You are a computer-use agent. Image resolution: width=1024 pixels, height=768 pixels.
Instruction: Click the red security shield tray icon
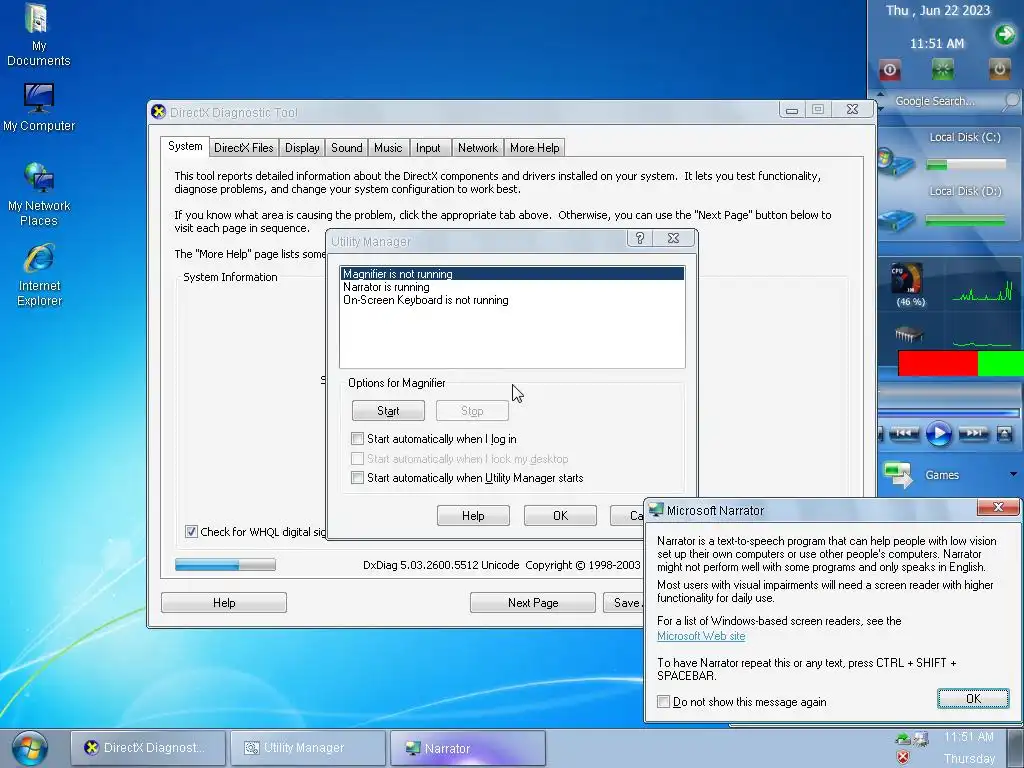point(903,758)
